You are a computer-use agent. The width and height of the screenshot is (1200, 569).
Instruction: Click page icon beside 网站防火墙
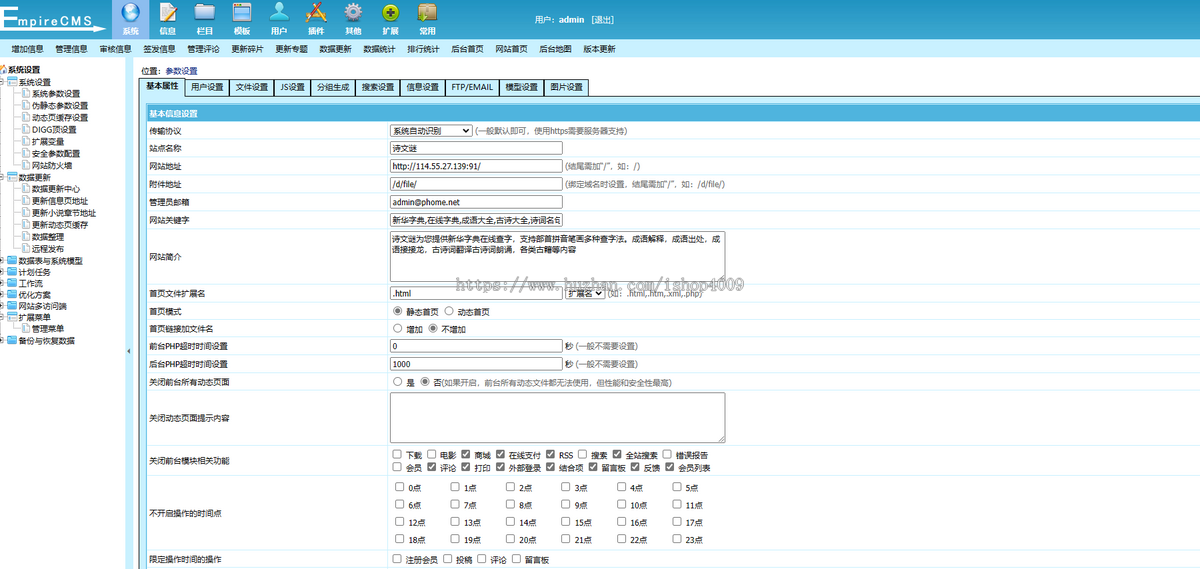[25, 165]
